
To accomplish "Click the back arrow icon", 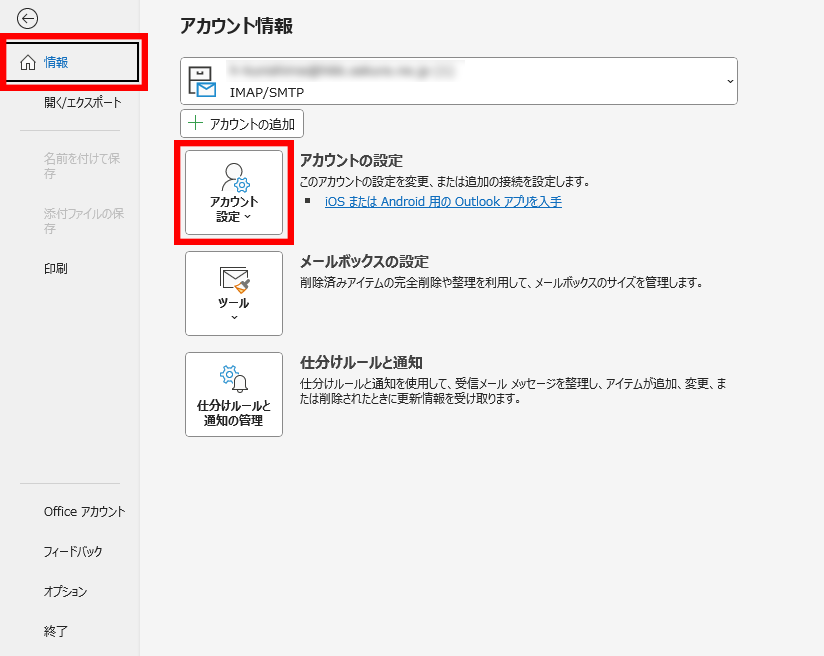I will 28,18.
